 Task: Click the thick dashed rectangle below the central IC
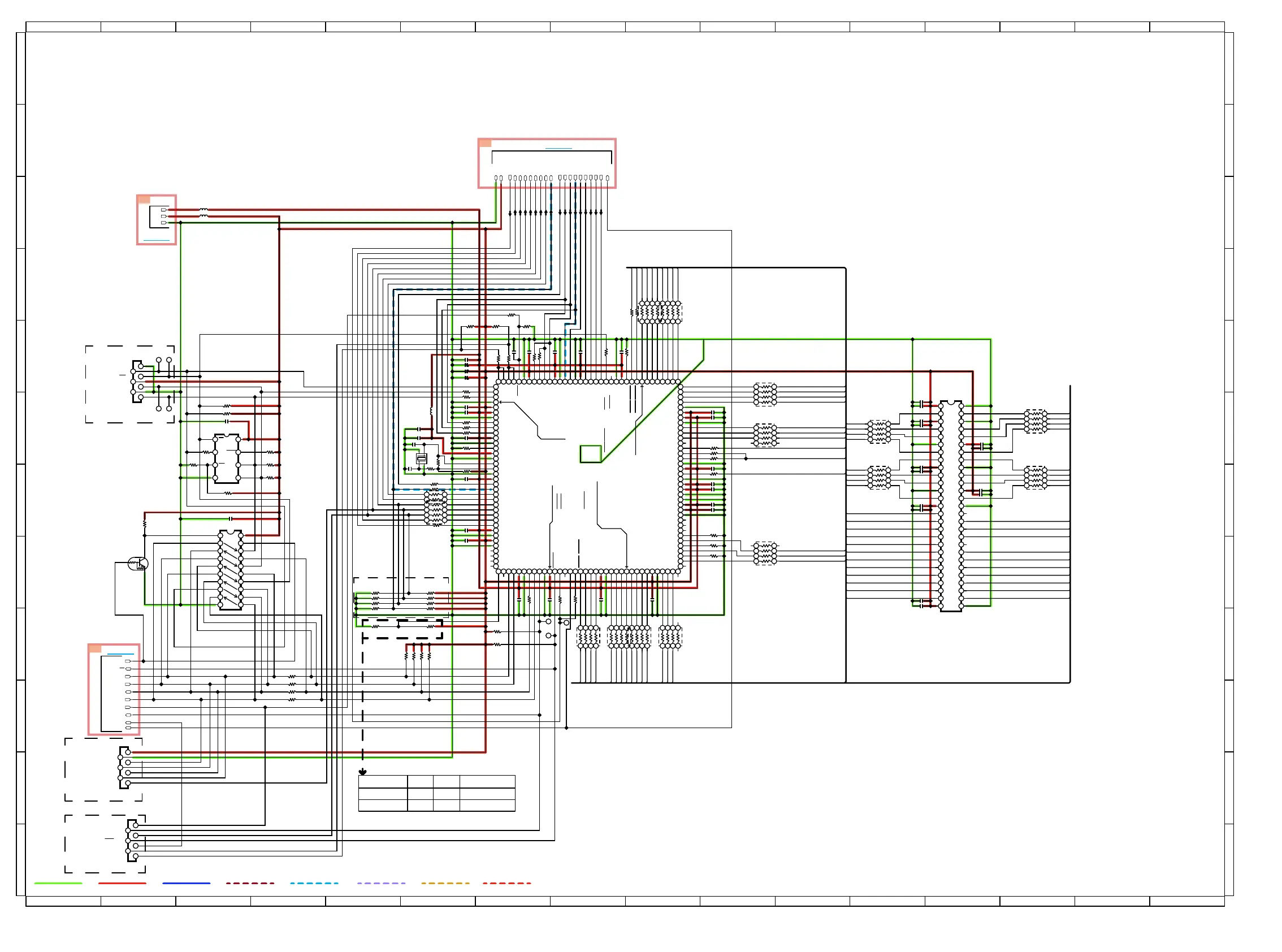click(x=402, y=629)
